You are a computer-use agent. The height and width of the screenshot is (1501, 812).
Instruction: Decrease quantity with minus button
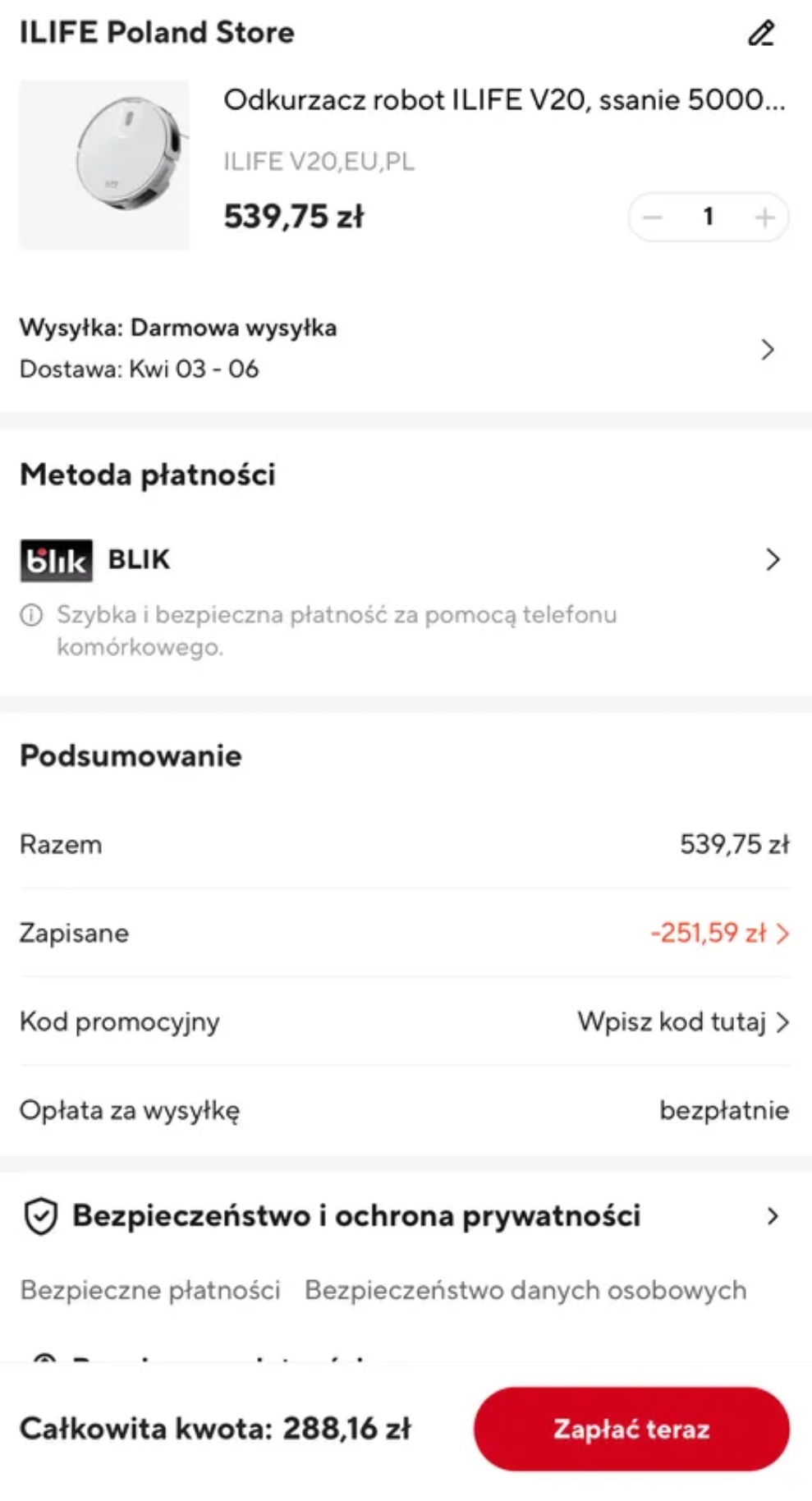653,218
